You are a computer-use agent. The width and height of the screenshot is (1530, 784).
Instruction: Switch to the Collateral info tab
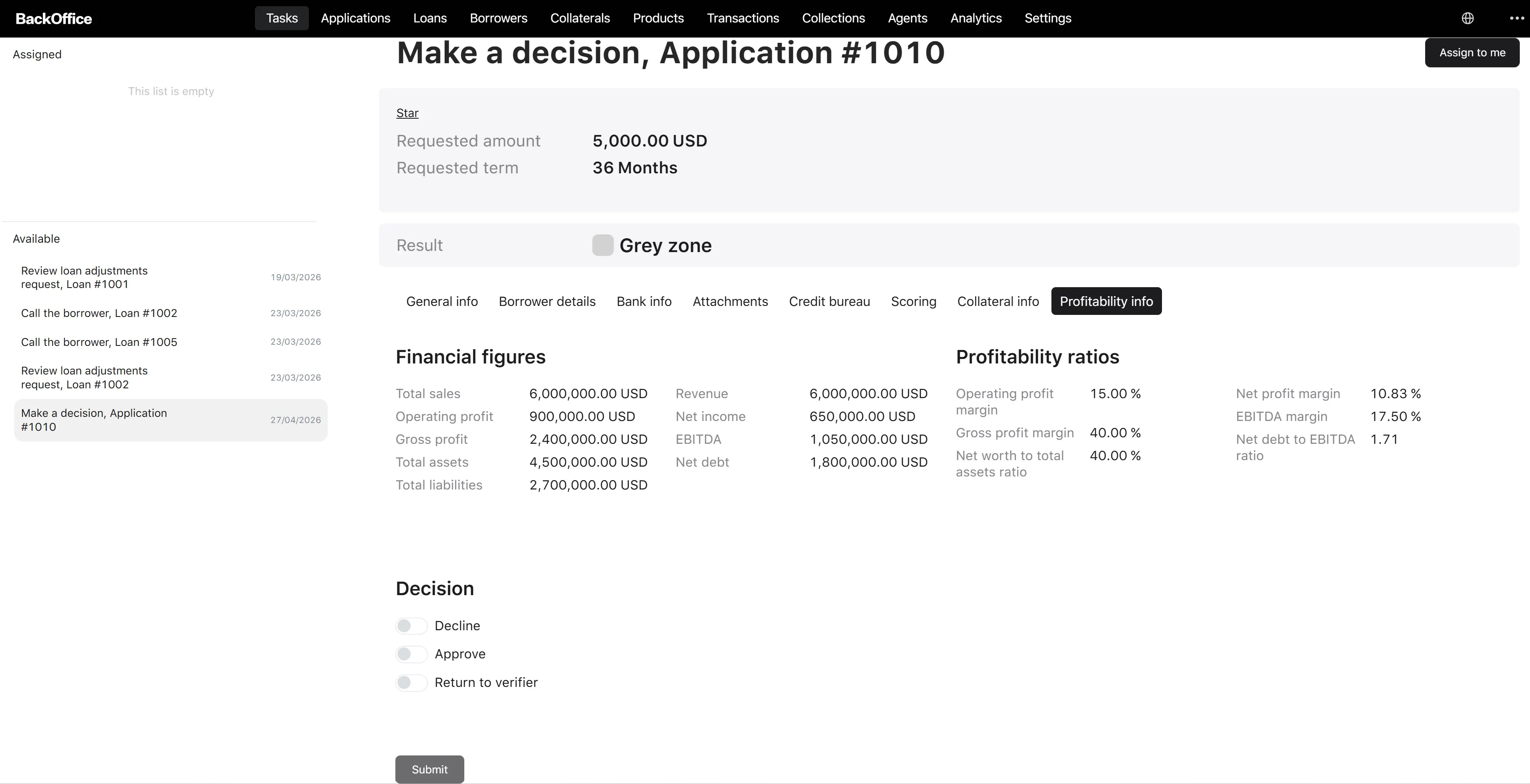998,302
